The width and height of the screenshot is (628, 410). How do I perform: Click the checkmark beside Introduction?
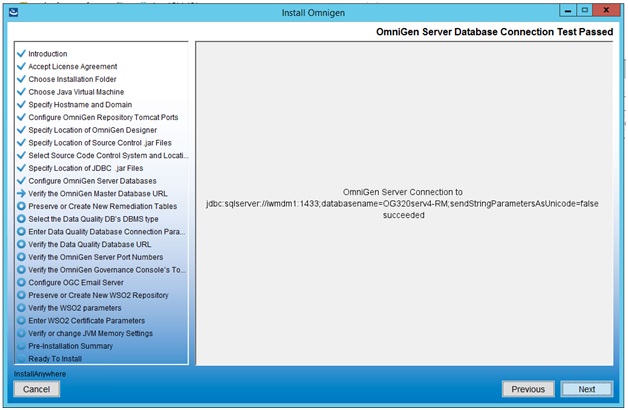(22, 53)
